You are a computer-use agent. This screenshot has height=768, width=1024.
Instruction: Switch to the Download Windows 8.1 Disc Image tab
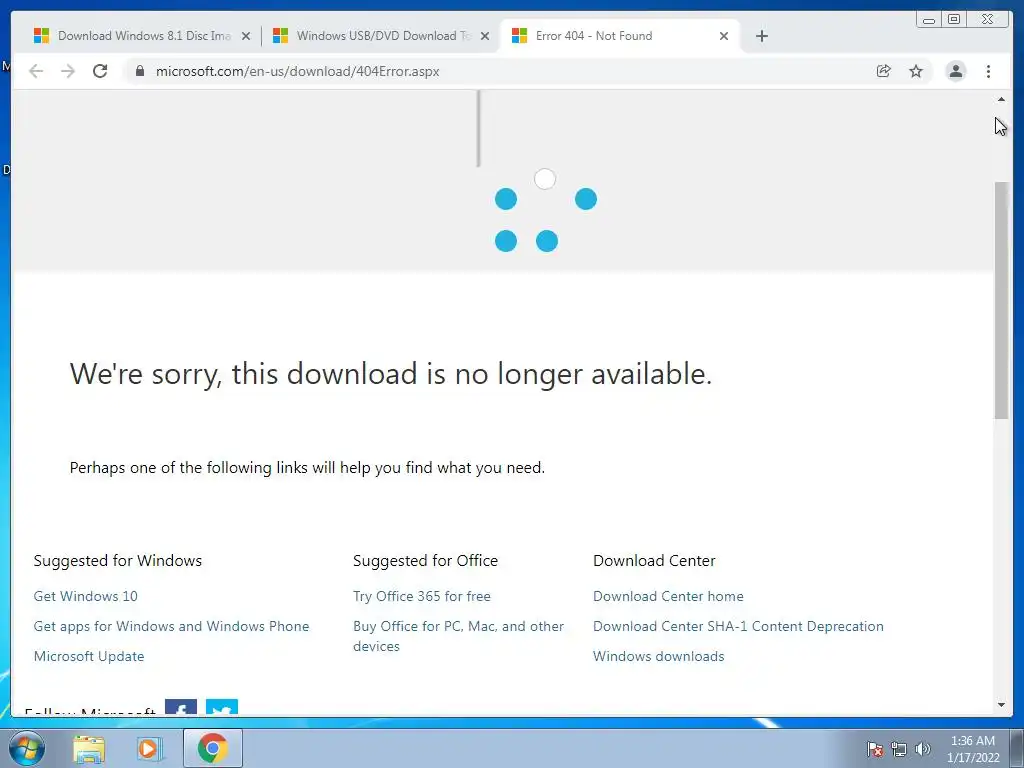click(141, 36)
